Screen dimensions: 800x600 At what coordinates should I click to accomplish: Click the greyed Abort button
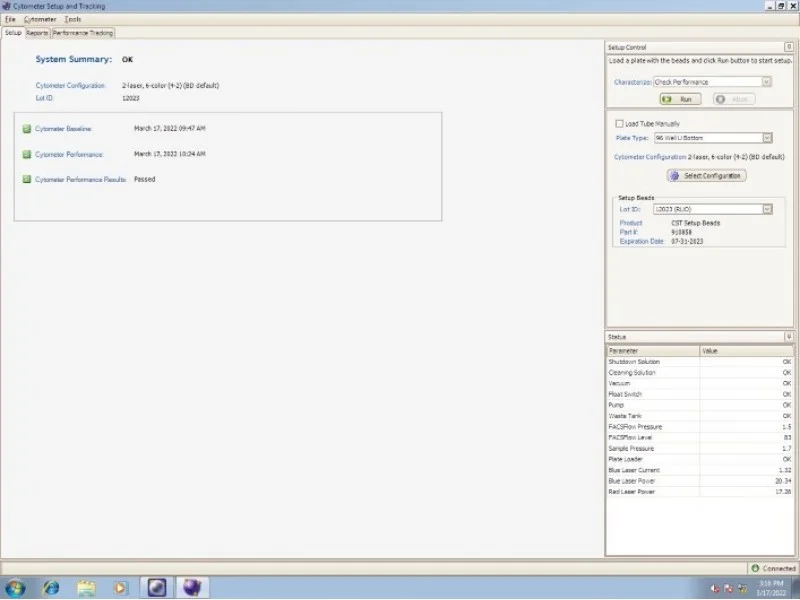click(x=734, y=99)
